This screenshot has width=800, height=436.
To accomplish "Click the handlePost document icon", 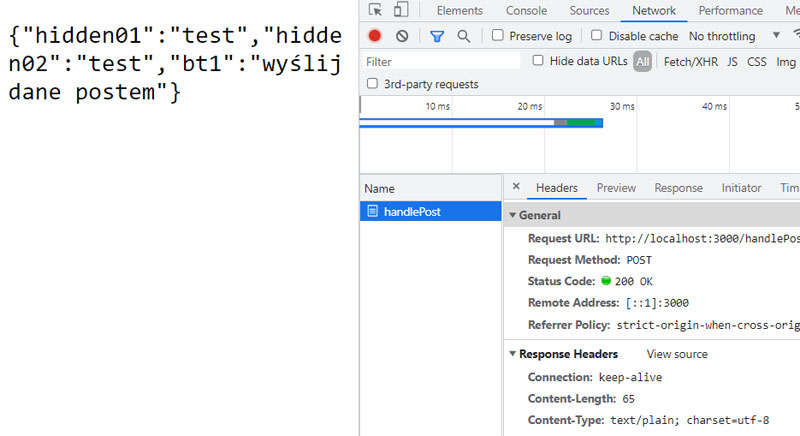I will [x=373, y=211].
